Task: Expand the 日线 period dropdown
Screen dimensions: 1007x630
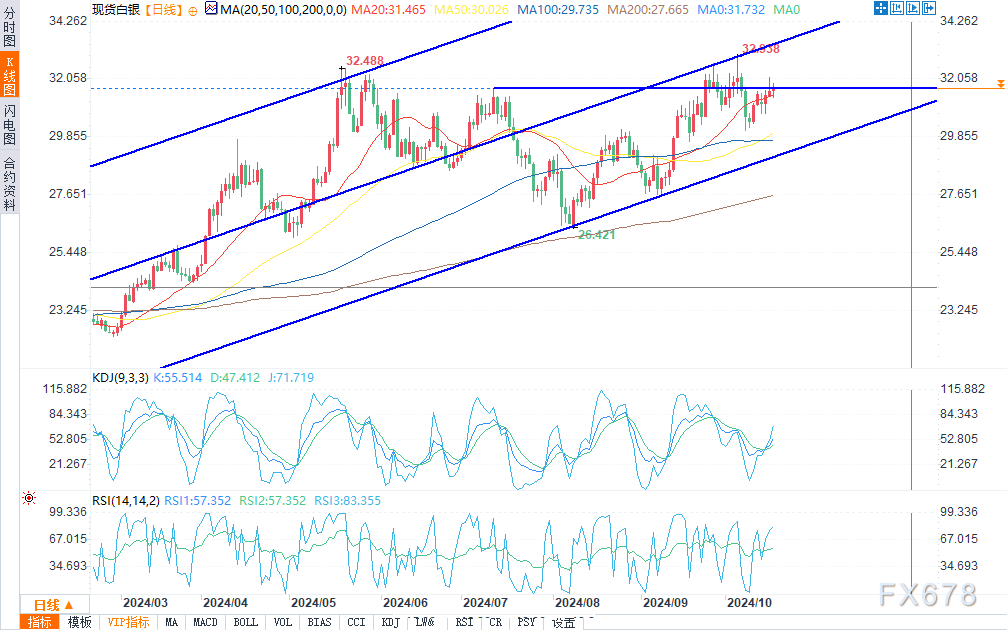Action: tap(54, 605)
